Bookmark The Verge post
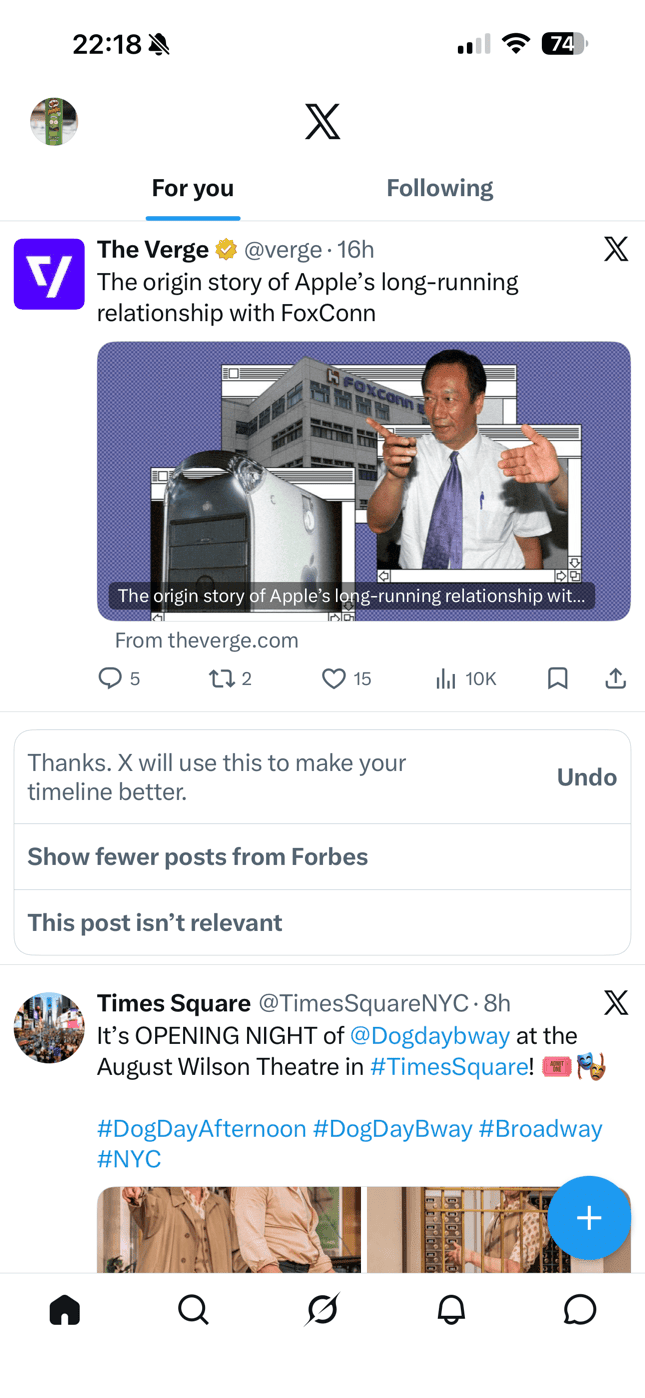The height and width of the screenshot is (1398, 645). pyautogui.click(x=557, y=678)
